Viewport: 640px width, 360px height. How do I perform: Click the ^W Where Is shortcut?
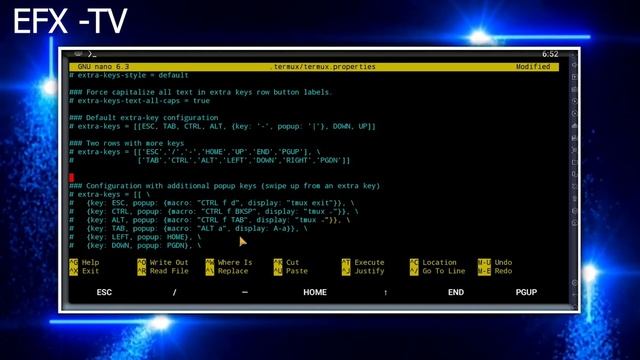tap(229, 262)
